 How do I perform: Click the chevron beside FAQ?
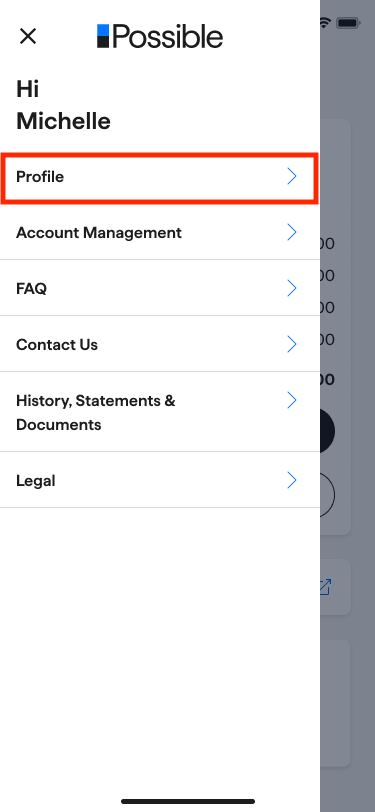click(x=292, y=288)
